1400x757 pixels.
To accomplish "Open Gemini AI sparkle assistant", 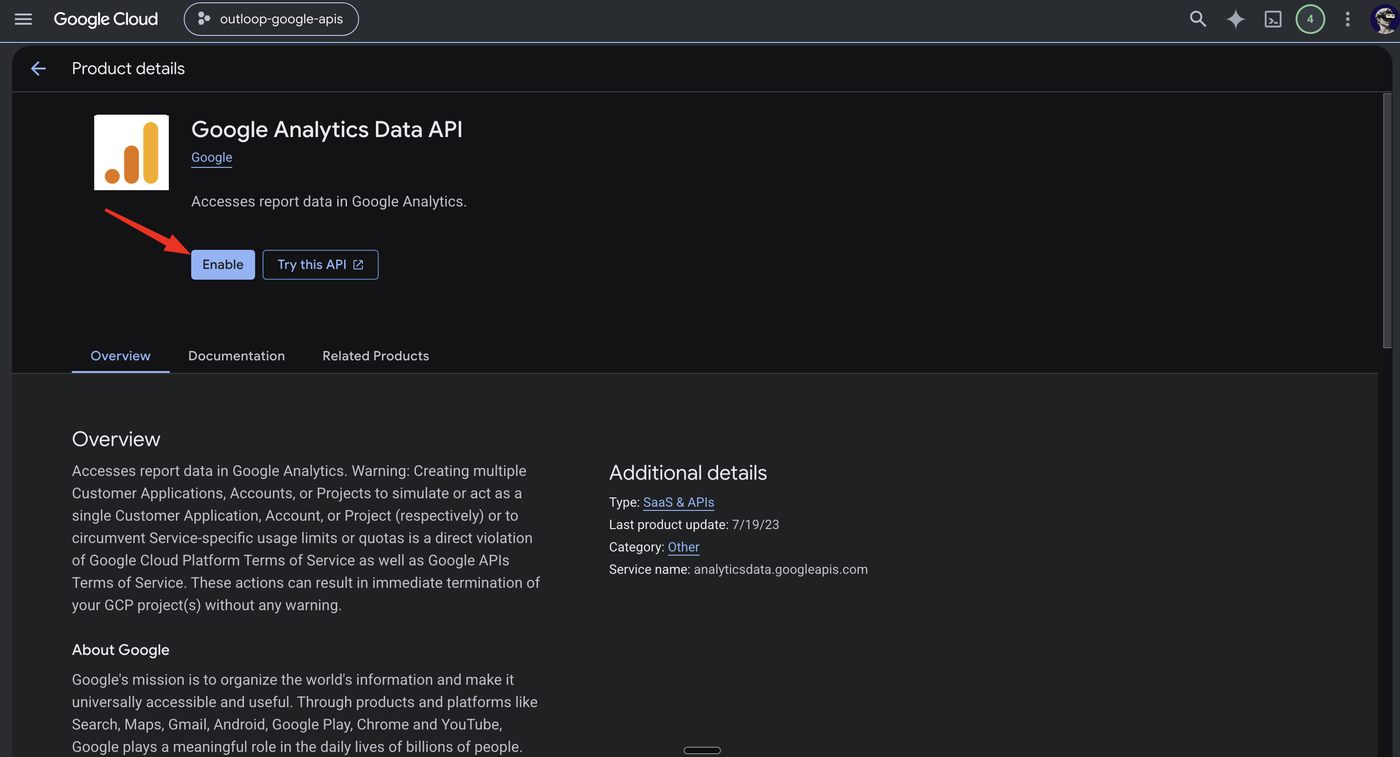I will click(1236, 19).
